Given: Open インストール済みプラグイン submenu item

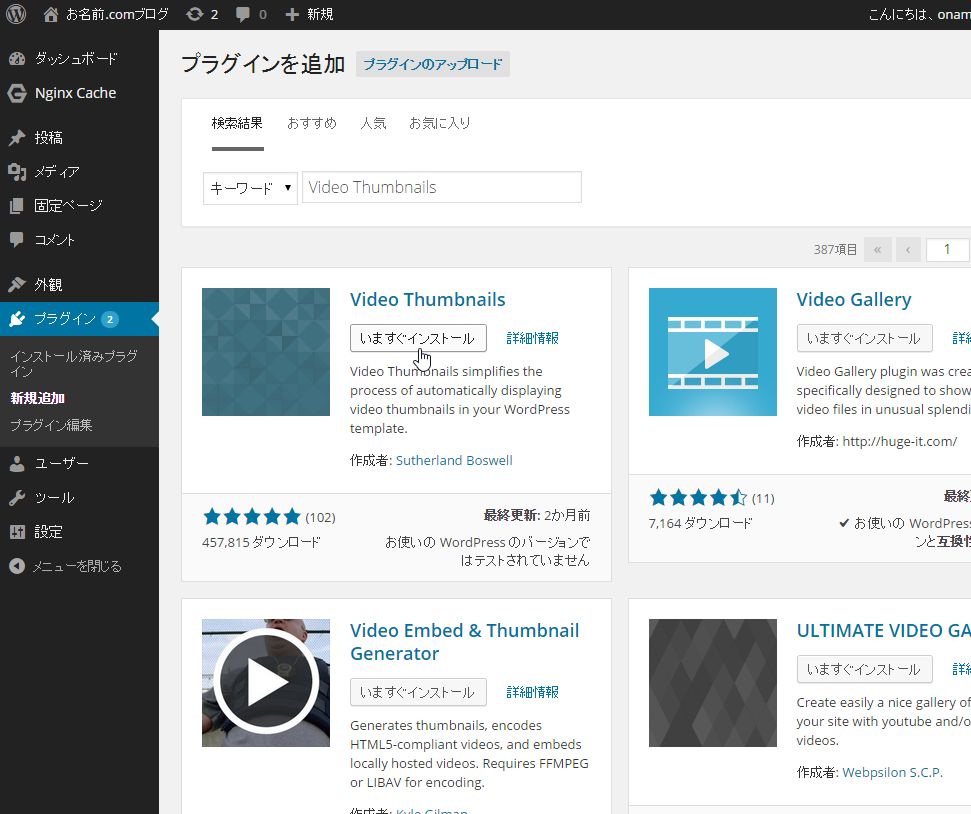Looking at the screenshot, I should pos(74,364).
